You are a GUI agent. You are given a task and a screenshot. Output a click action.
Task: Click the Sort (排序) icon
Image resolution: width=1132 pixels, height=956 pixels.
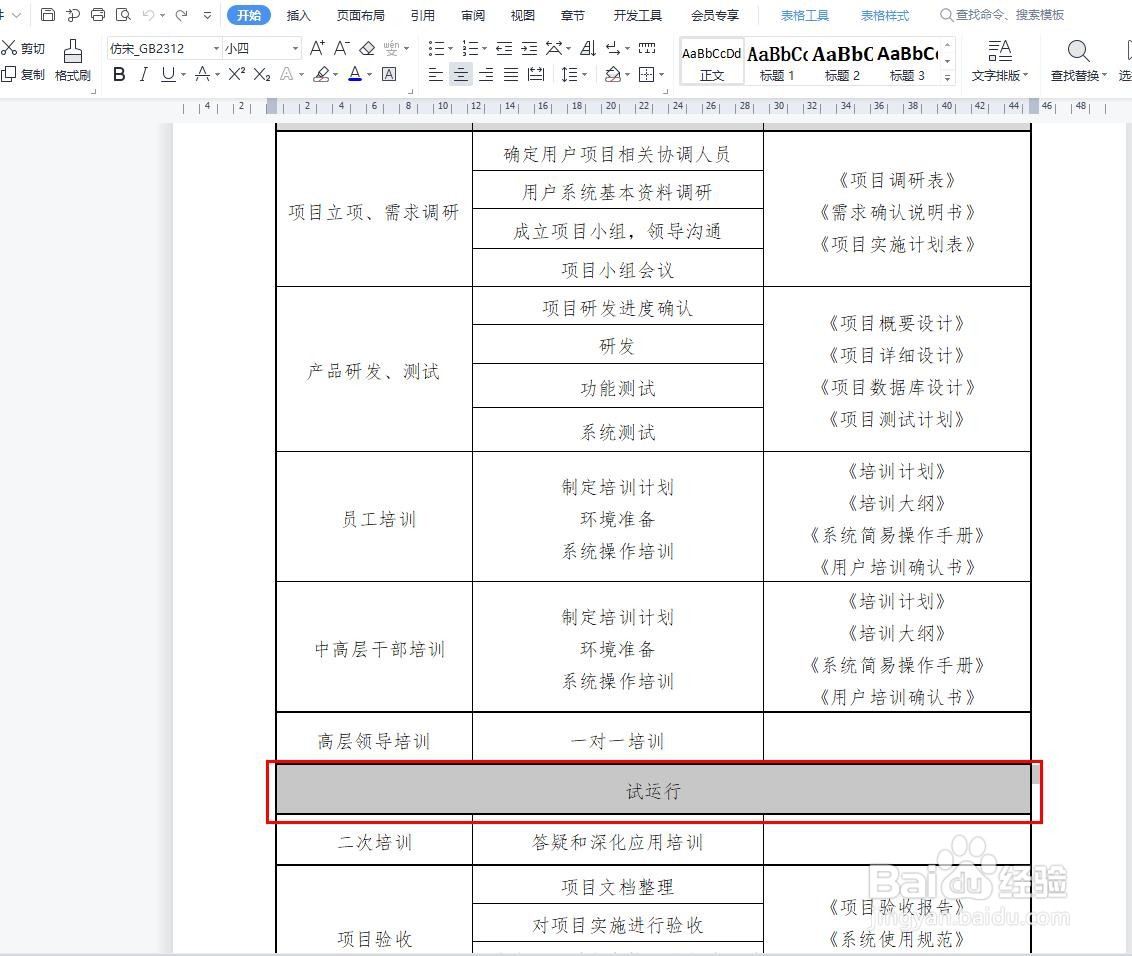point(588,48)
